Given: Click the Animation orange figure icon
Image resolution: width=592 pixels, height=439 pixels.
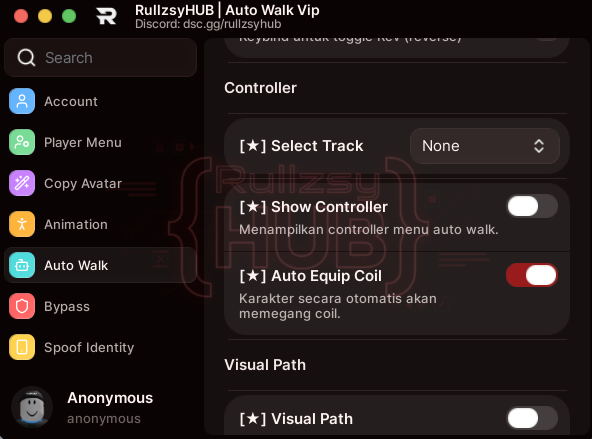Looking at the screenshot, I should [x=22, y=224].
